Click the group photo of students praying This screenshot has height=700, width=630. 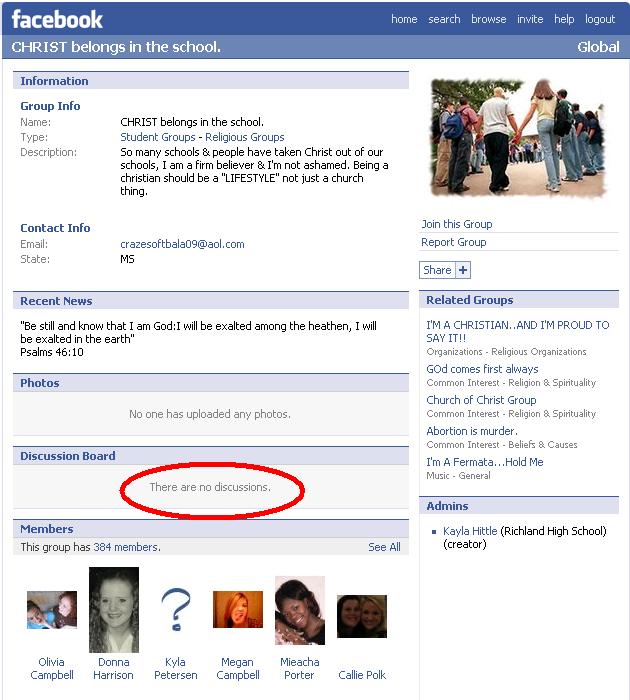(x=519, y=138)
